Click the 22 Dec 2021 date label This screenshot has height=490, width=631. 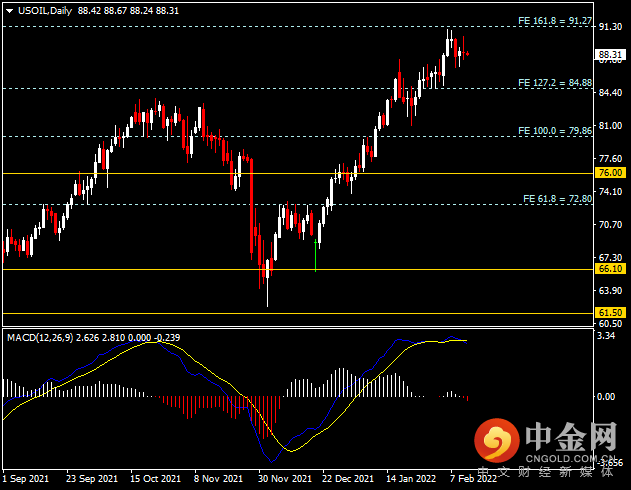(348, 479)
